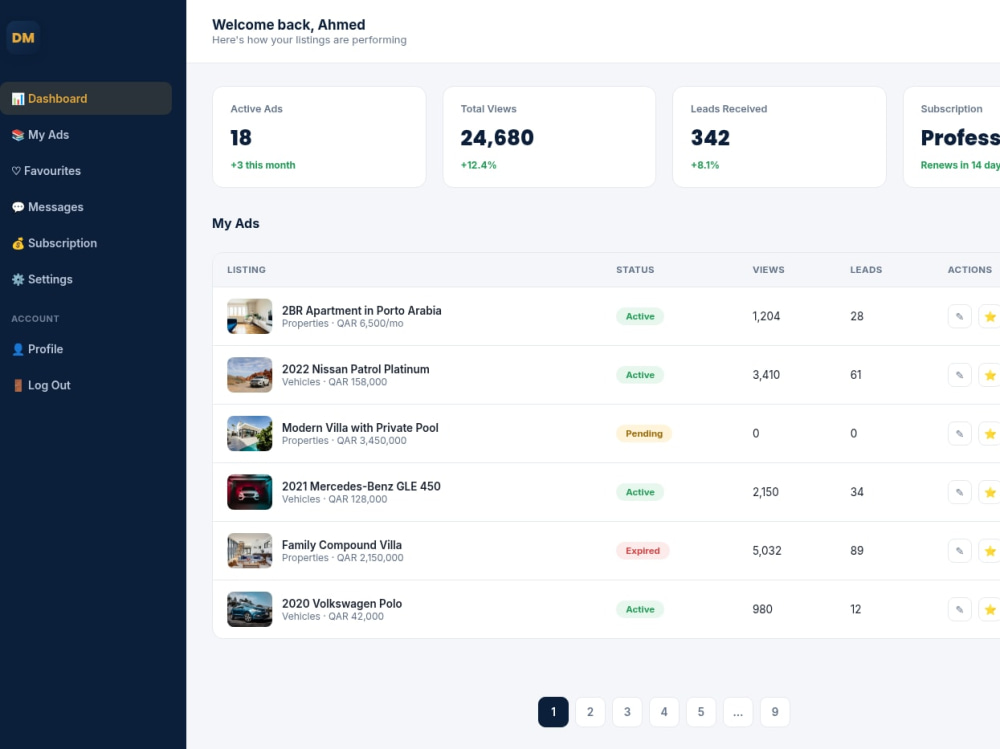Open the Dashboard sidebar item
This screenshot has height=749, width=1000.
[x=85, y=98]
